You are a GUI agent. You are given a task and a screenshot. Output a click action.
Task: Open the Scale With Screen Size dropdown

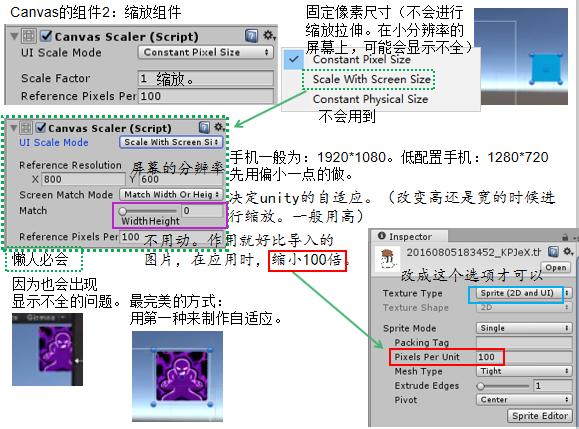click(x=171, y=142)
